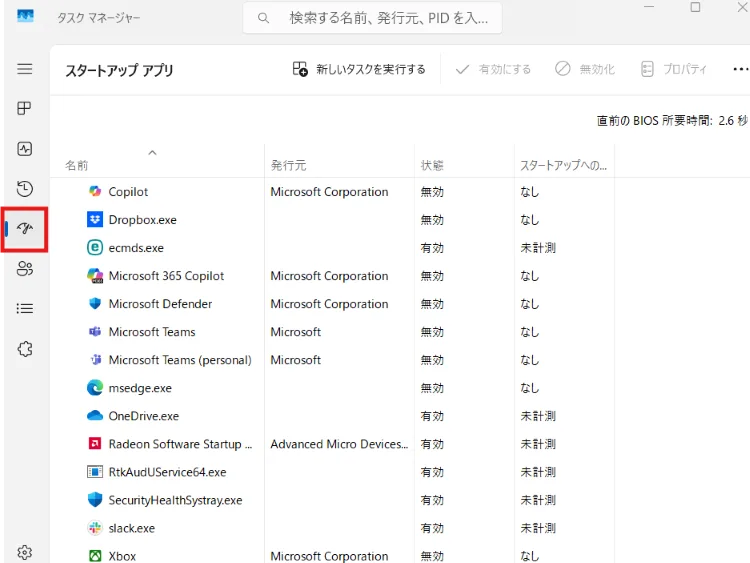
Task: Open the Processes page icon
Action: (x=25, y=109)
